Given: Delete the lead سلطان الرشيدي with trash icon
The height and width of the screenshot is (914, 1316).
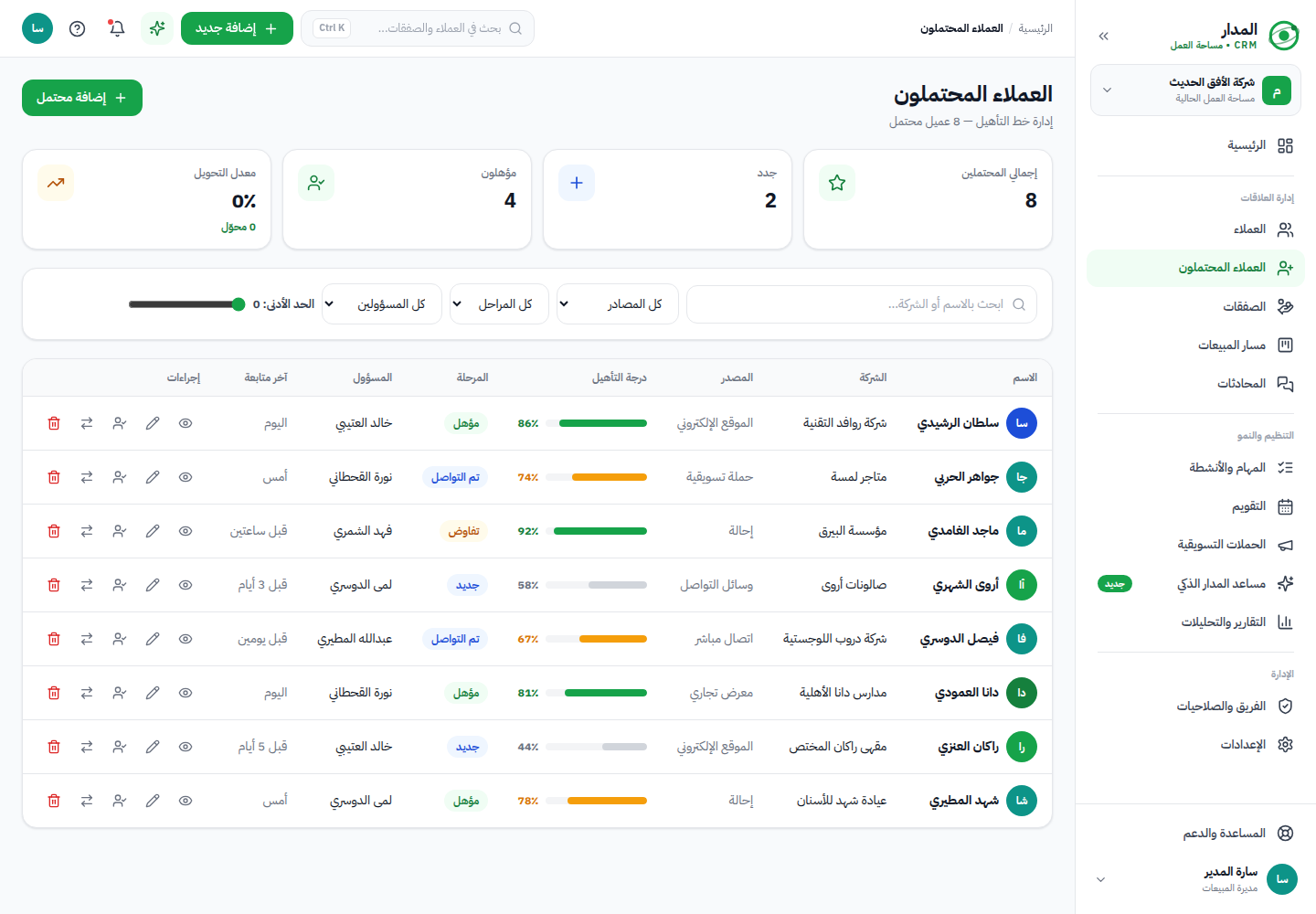Looking at the screenshot, I should (54, 423).
